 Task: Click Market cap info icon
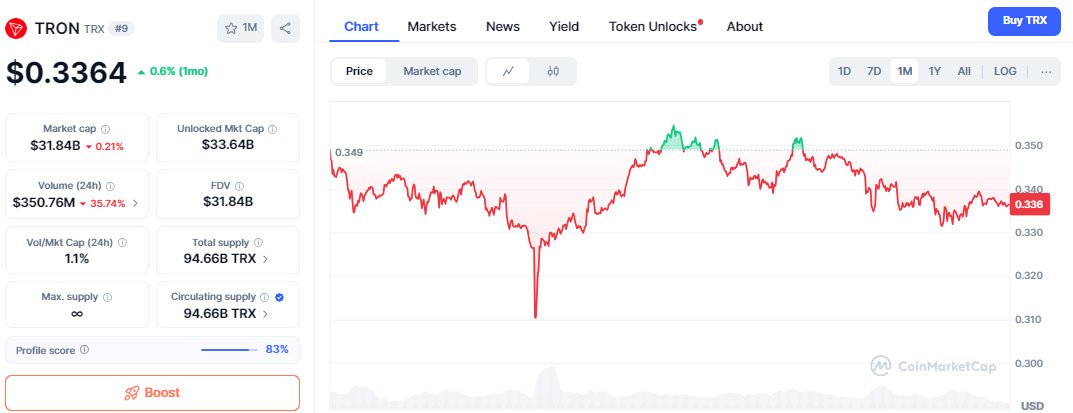(x=106, y=129)
